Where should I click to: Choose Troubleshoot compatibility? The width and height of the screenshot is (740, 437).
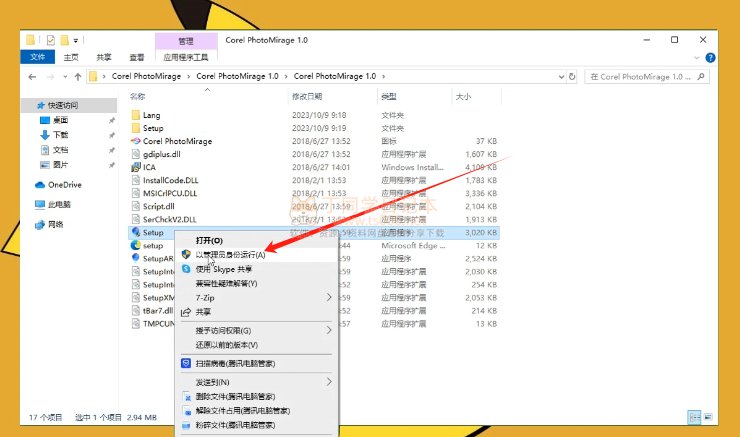(257, 284)
